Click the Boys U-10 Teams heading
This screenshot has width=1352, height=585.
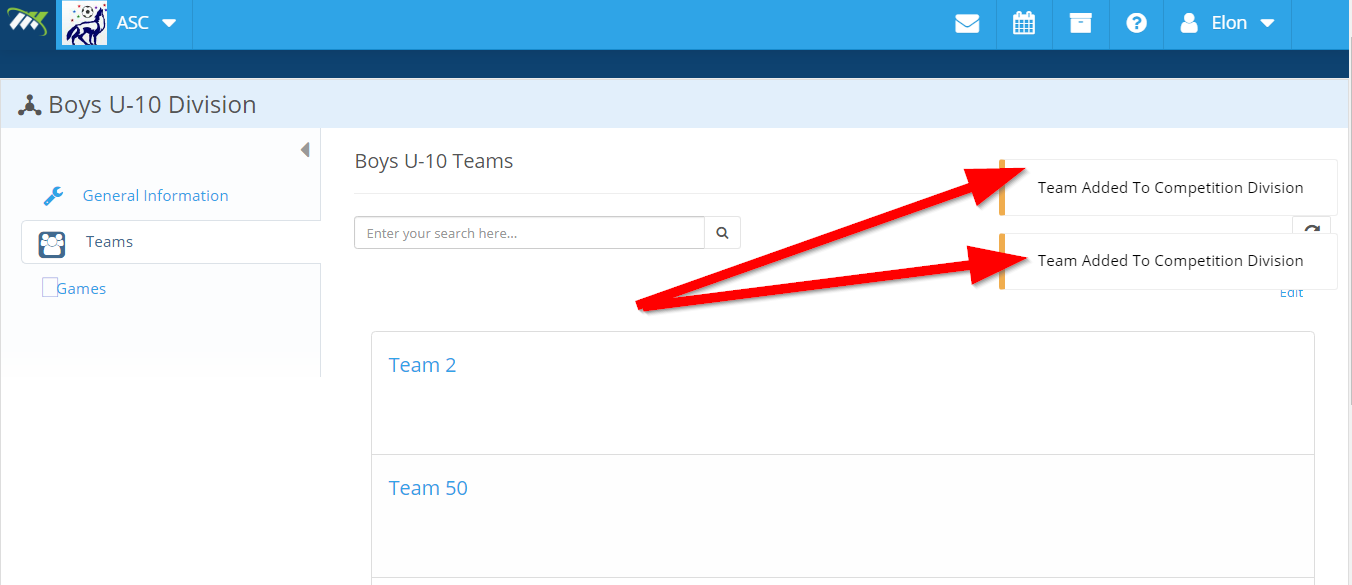pos(434,161)
